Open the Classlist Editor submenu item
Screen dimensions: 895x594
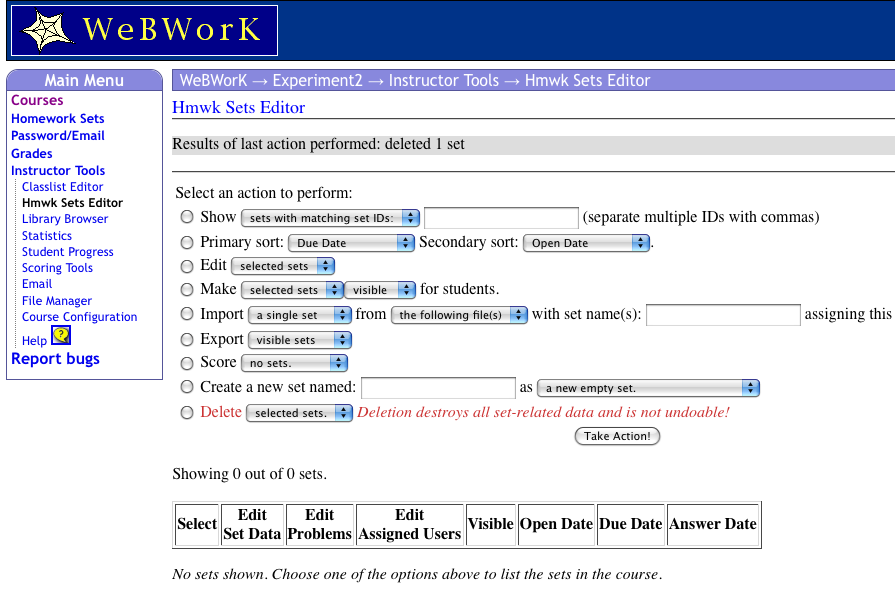pyautogui.click(x=63, y=187)
